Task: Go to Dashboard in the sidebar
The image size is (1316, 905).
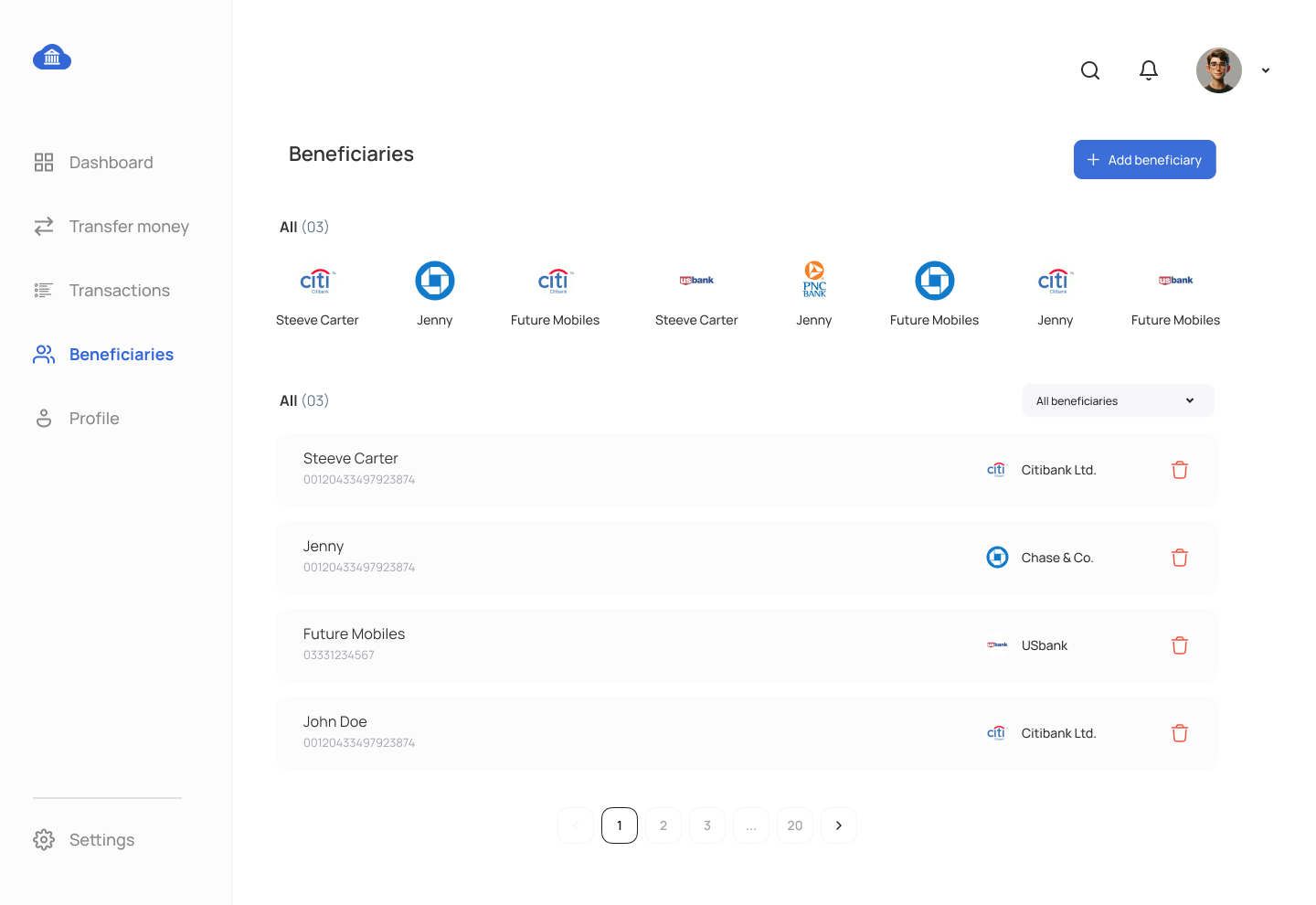Action: point(93,163)
